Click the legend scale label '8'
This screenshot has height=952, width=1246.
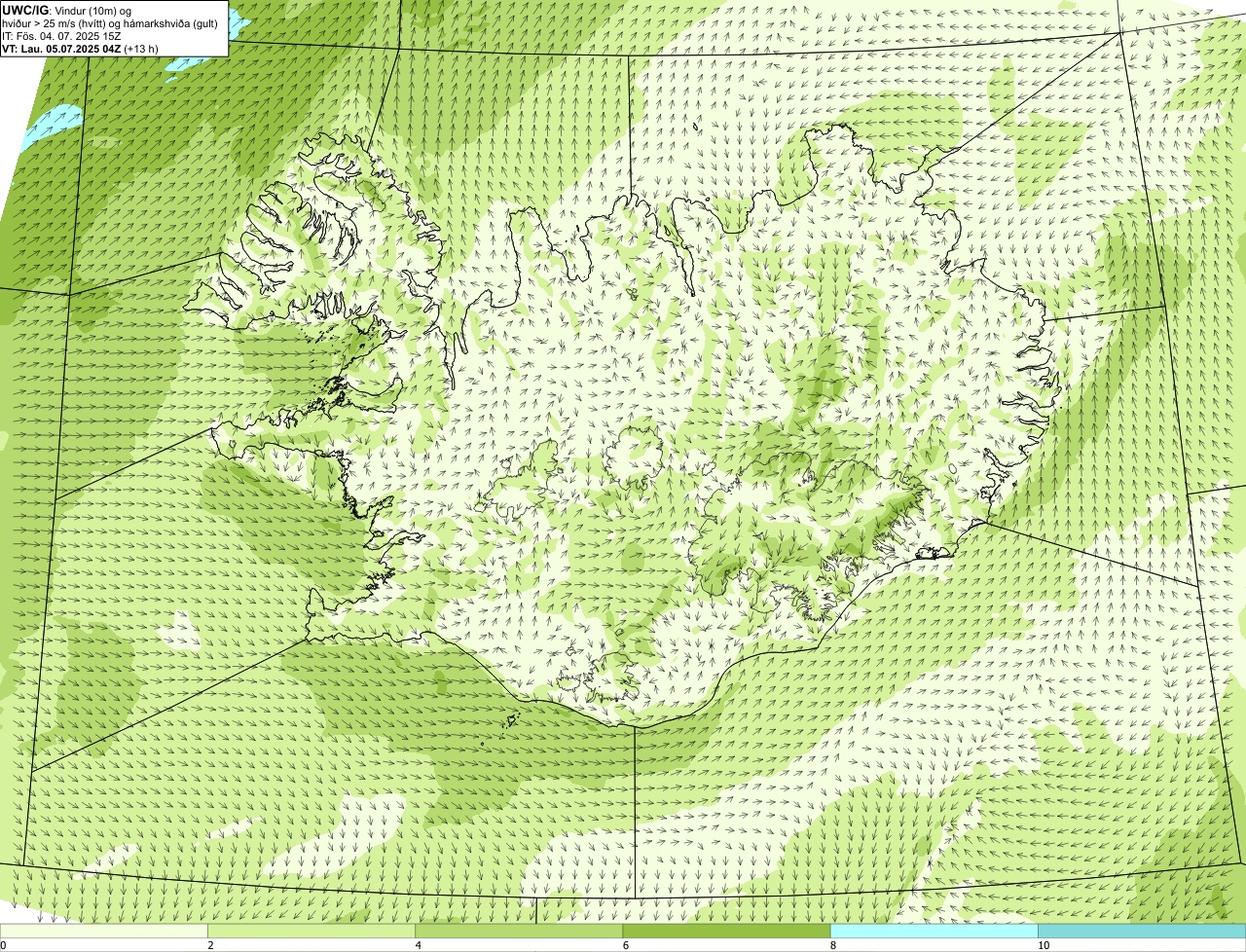pyautogui.click(x=832, y=945)
